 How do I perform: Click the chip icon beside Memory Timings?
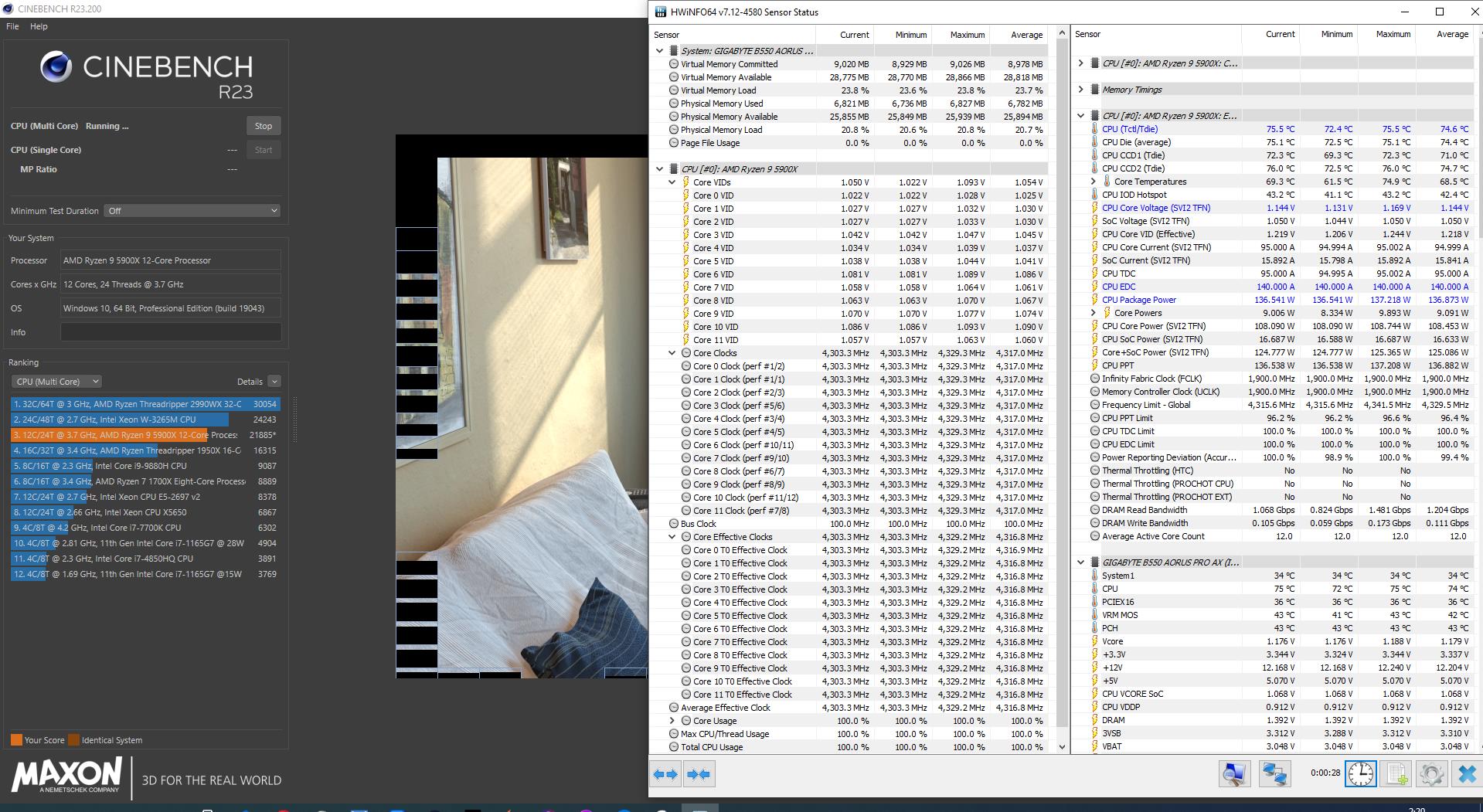click(x=1095, y=90)
